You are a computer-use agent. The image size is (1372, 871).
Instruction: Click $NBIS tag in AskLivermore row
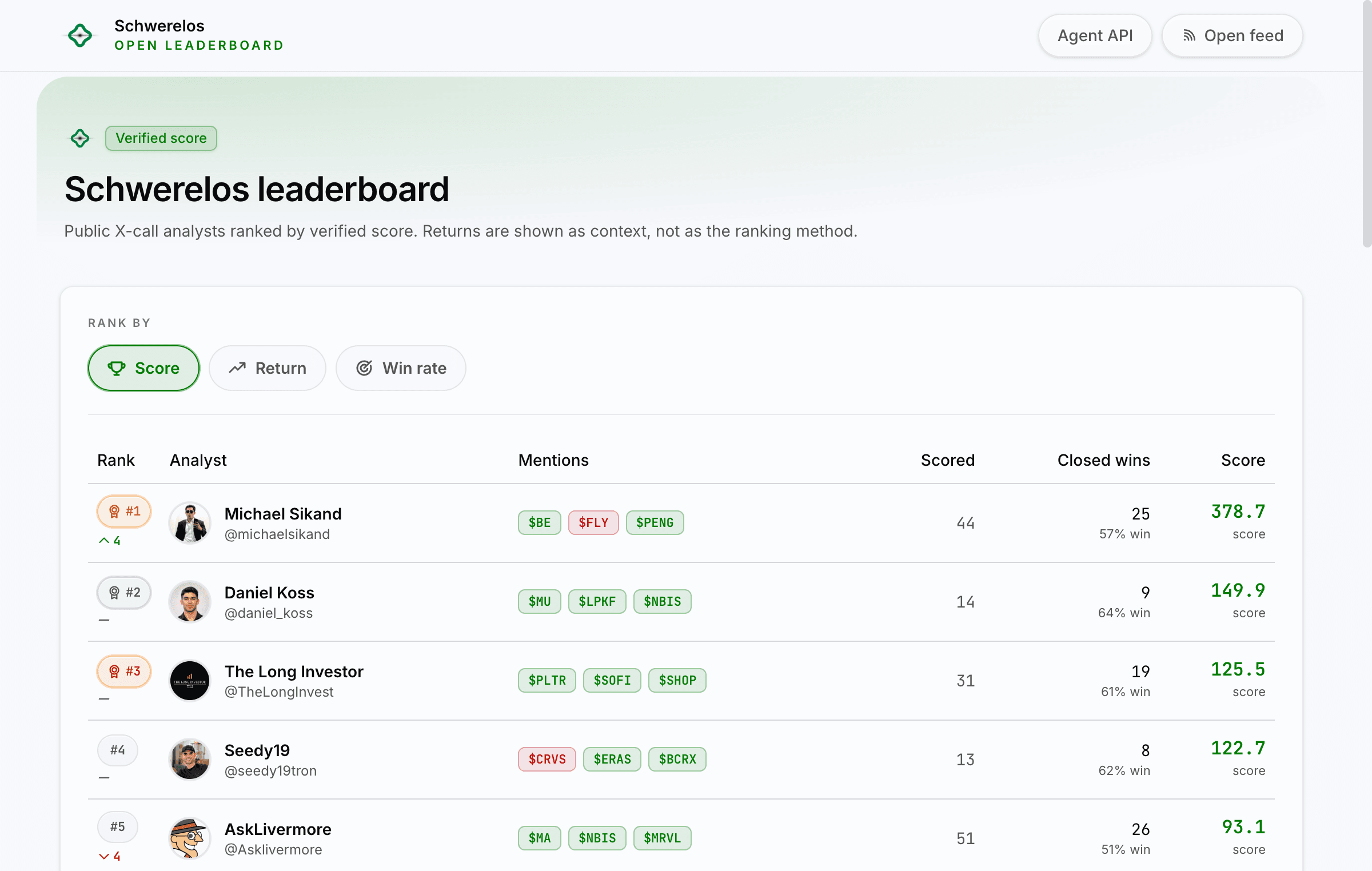pyautogui.click(x=597, y=838)
